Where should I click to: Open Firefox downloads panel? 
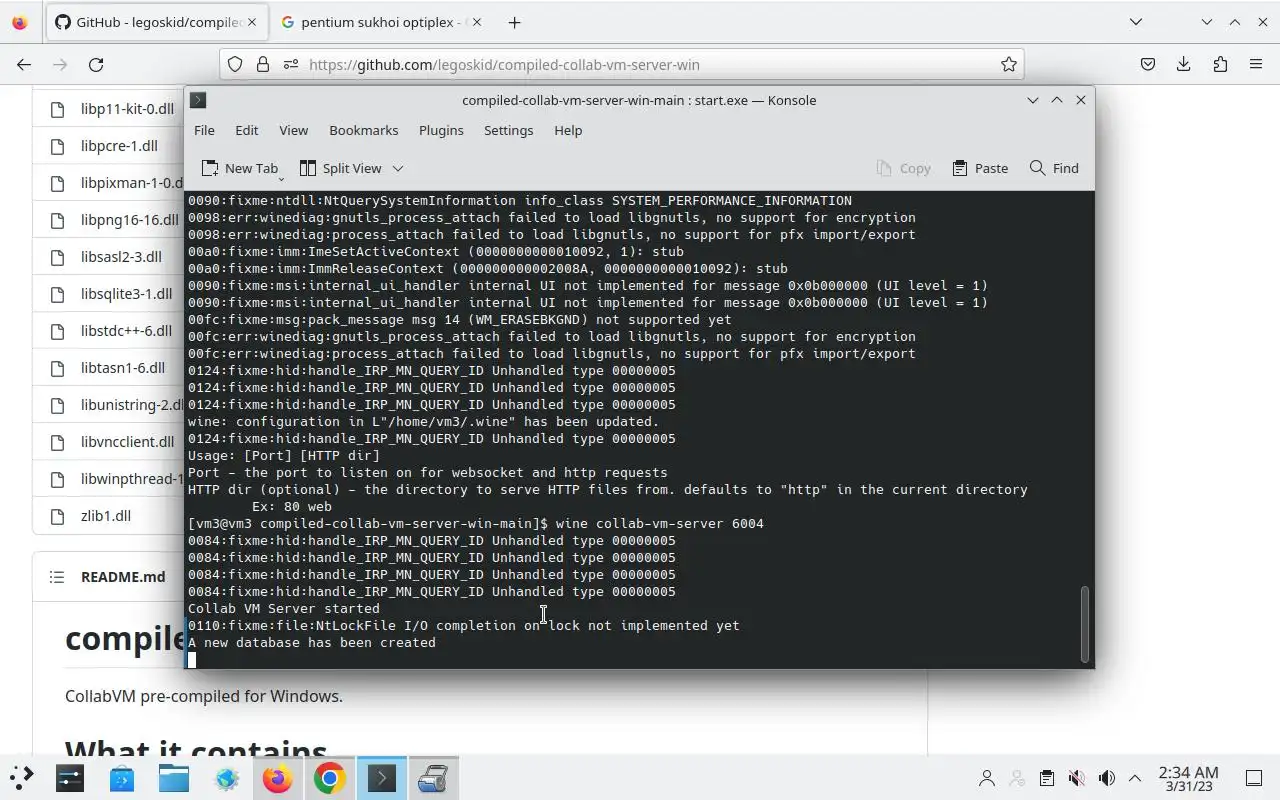click(1184, 64)
